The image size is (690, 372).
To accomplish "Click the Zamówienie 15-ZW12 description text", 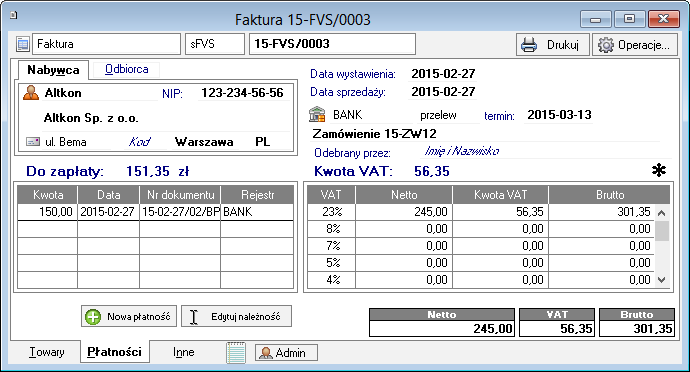I will pyautogui.click(x=374, y=133).
